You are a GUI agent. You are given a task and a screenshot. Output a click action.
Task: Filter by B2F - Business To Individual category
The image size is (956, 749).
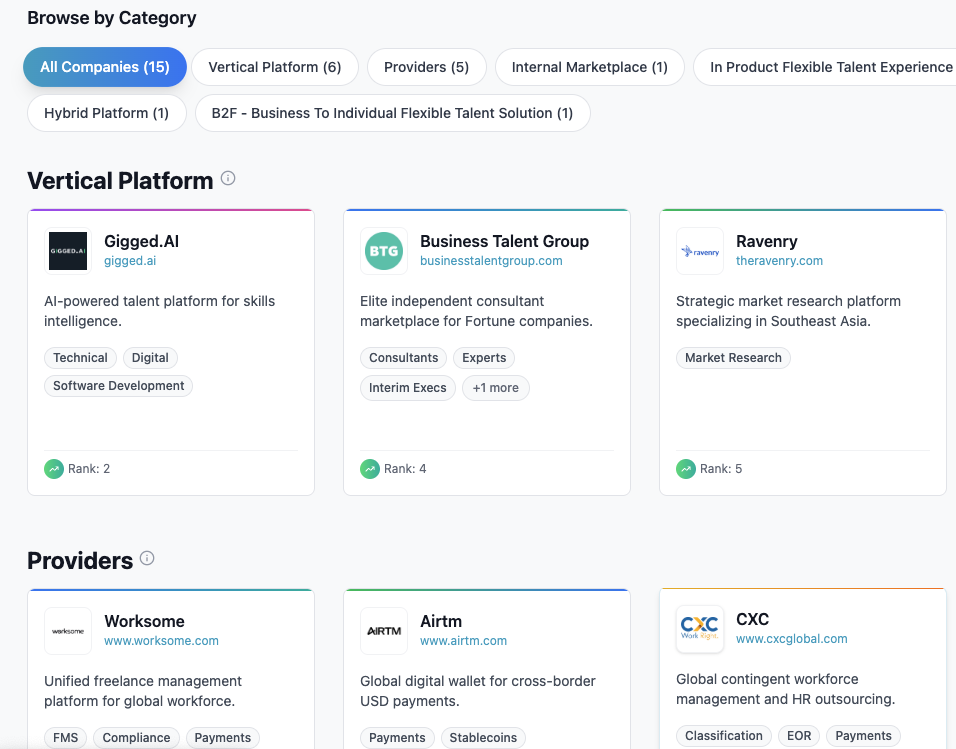point(393,113)
